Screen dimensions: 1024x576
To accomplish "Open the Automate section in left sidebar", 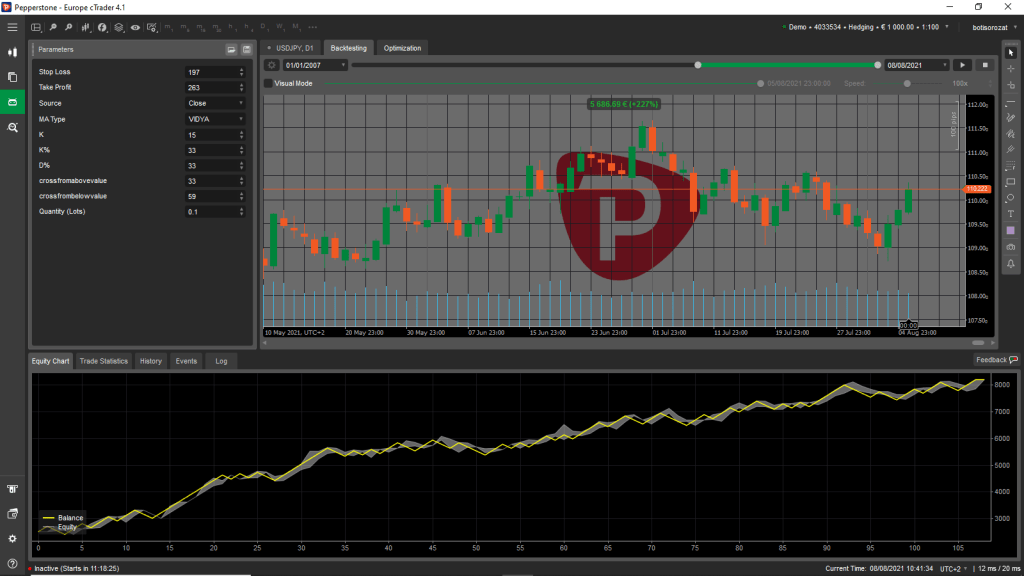I will click(12, 102).
